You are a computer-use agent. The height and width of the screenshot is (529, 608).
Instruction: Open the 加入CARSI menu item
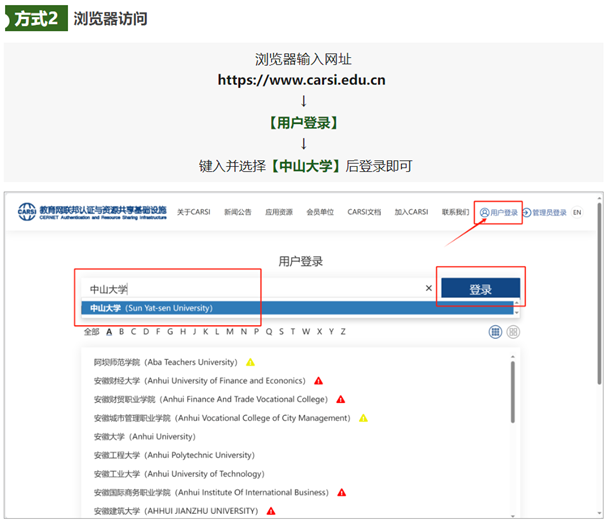click(411, 212)
